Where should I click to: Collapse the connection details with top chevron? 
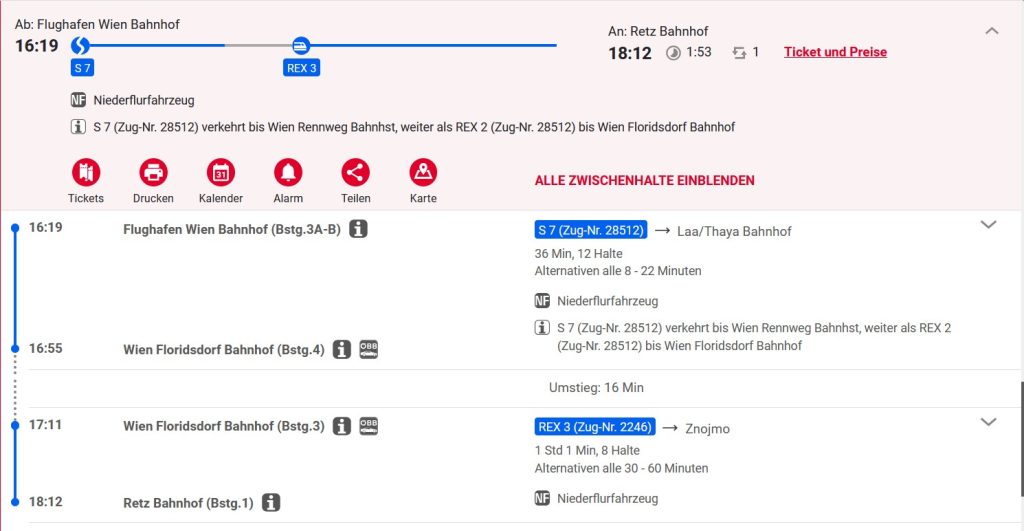[x=991, y=31]
